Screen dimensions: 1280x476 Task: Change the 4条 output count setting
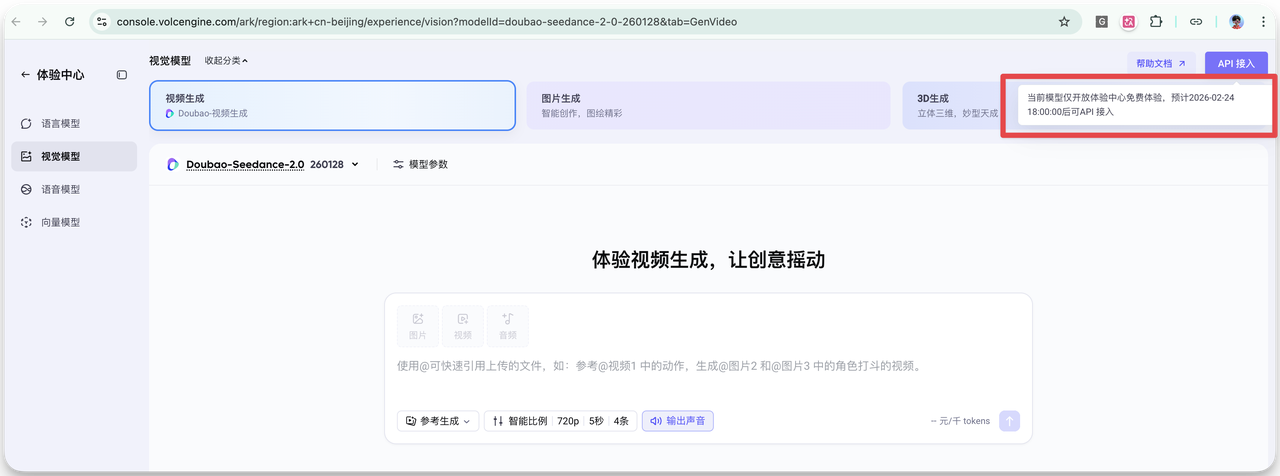tap(621, 421)
